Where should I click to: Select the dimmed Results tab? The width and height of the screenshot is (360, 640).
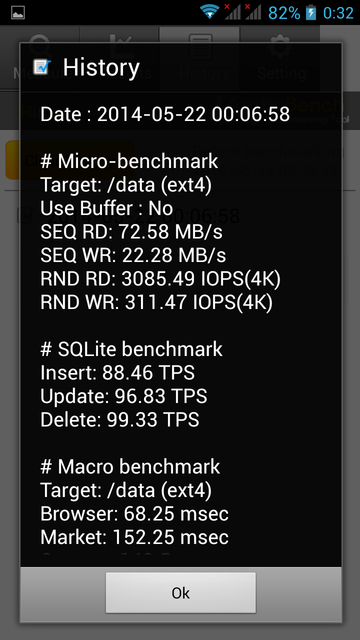[x=120, y=58]
